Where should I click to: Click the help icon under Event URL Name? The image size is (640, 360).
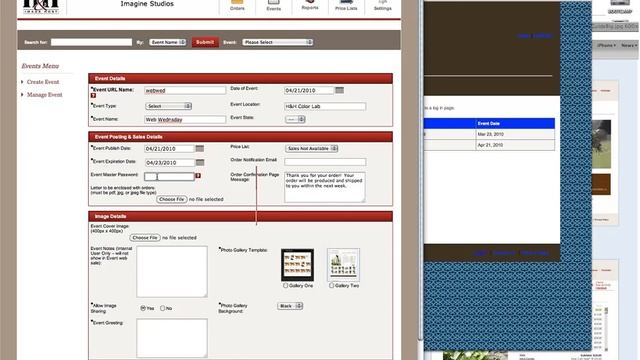93,95
